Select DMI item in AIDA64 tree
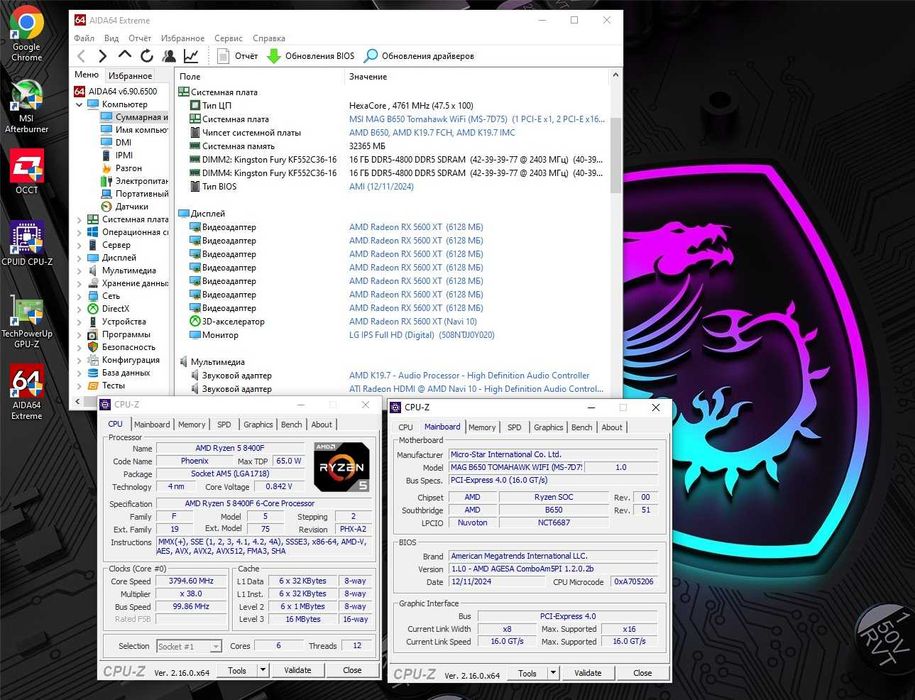Screen dimensions: 915x700 point(117,142)
